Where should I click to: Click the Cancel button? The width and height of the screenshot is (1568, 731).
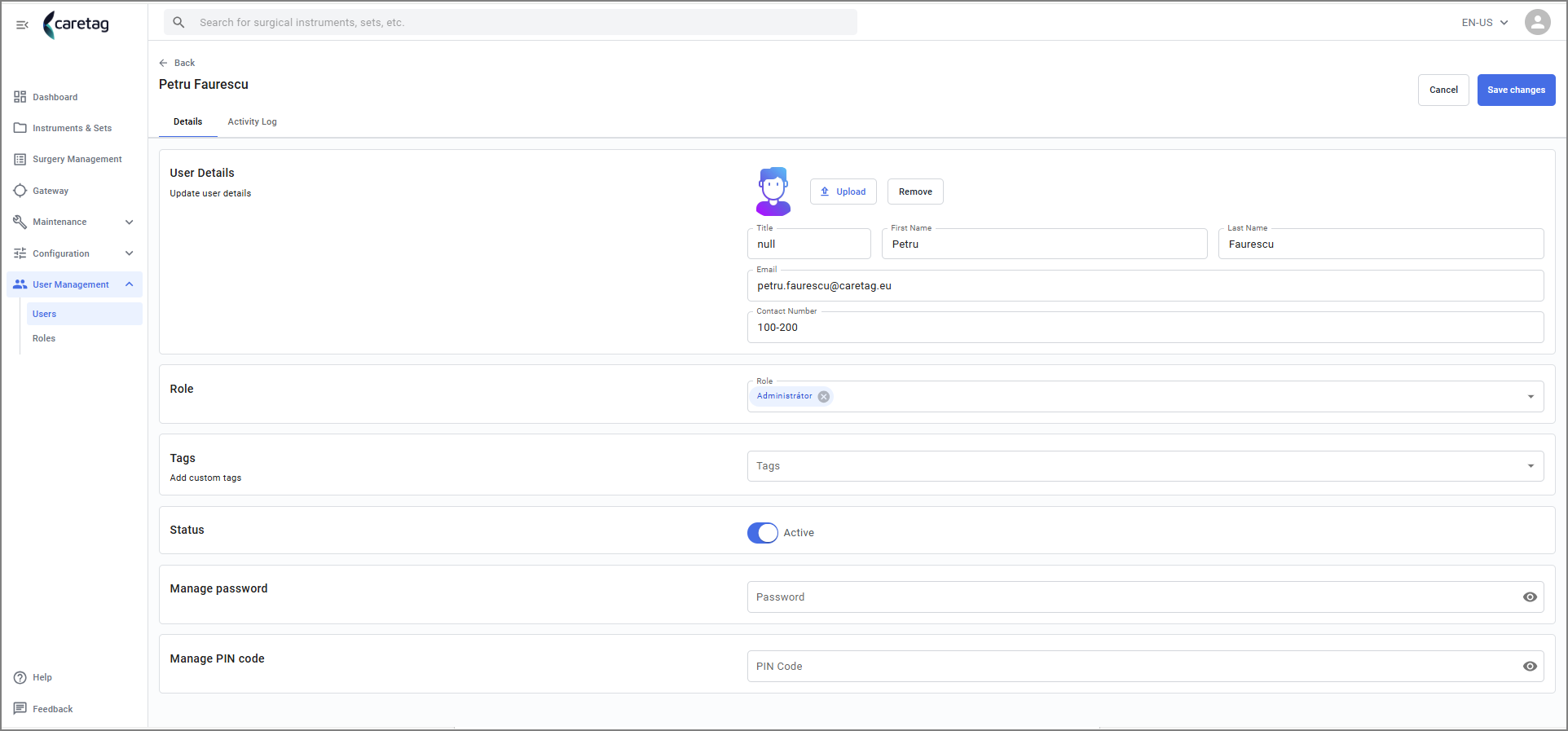pos(1443,90)
